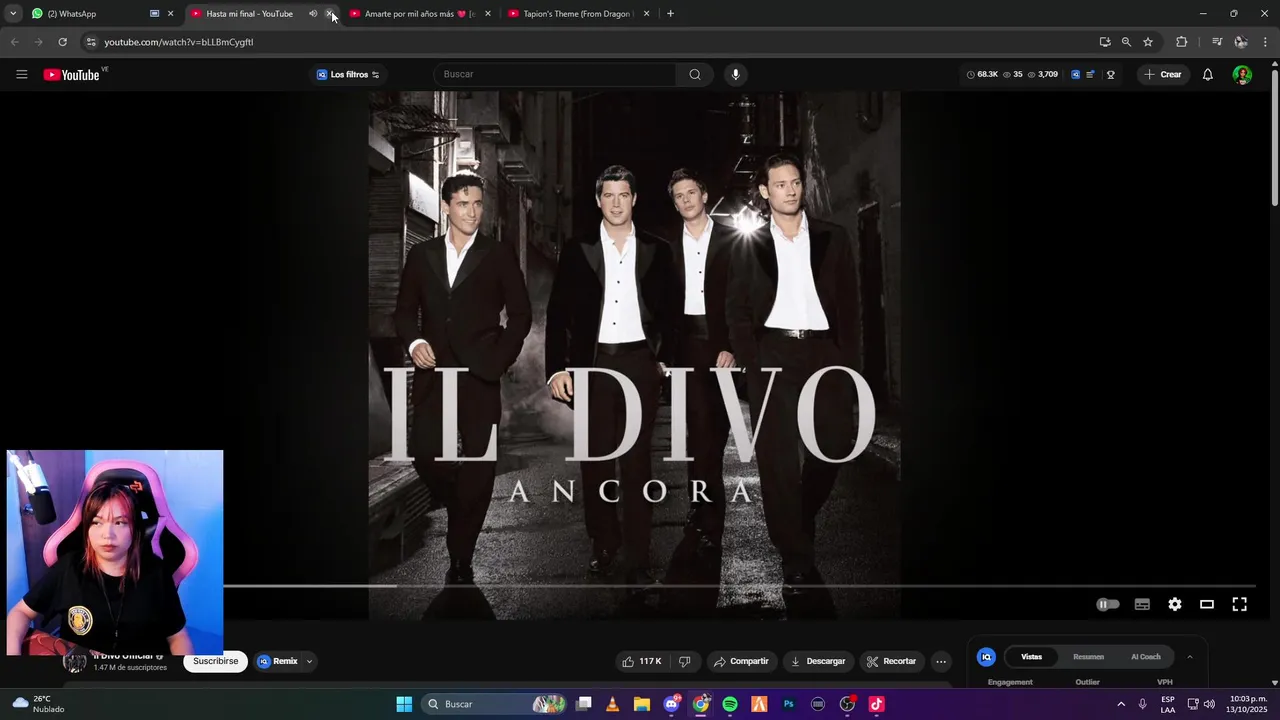This screenshot has height=720, width=1280.
Task: Clip the video with Recortar
Action: click(x=891, y=661)
